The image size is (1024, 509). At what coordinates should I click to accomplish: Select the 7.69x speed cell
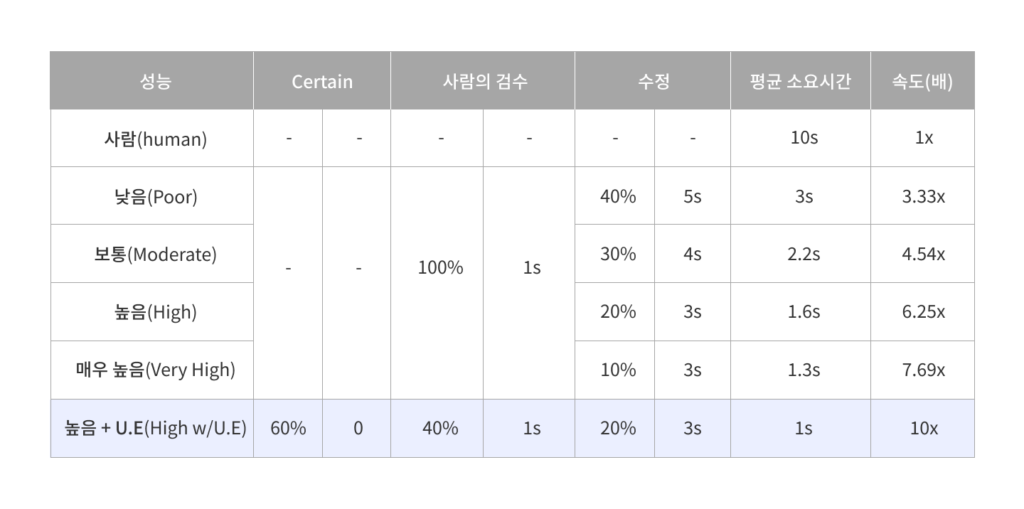pyautogui.click(x=922, y=370)
